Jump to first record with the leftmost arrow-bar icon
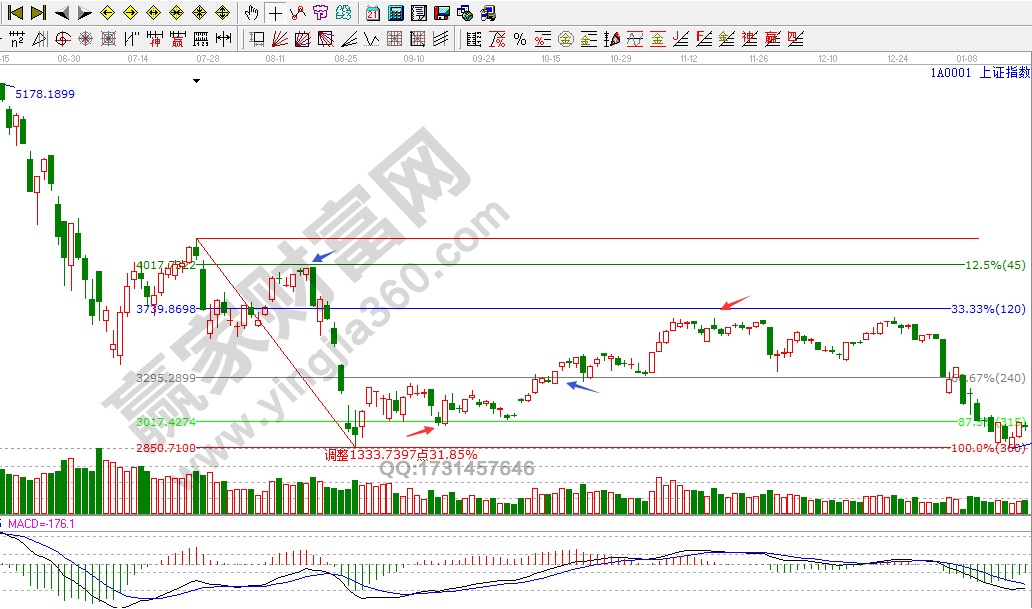 pyautogui.click(x=16, y=13)
